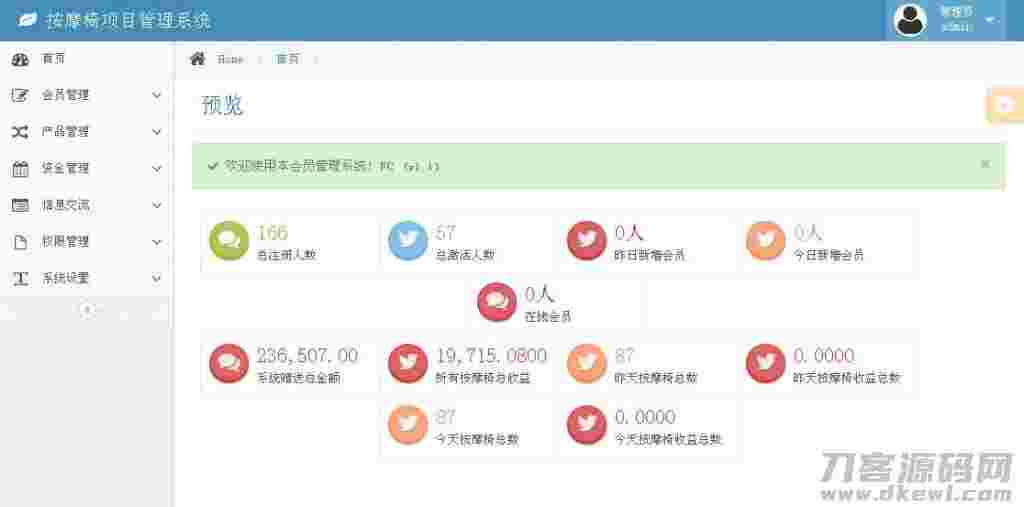The height and width of the screenshot is (507, 1024).
Task: Click the 产品管理 shuffle icon
Action: click(x=20, y=132)
